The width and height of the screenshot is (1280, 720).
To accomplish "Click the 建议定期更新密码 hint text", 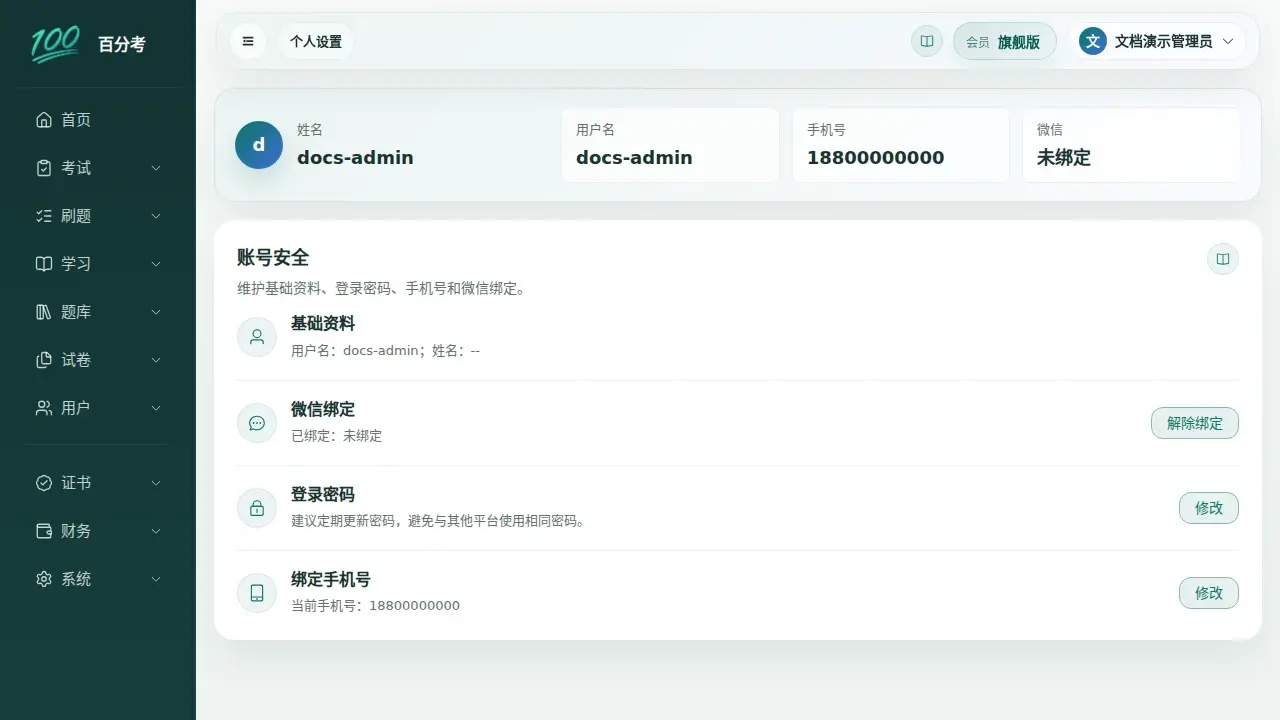I will [x=438, y=521].
